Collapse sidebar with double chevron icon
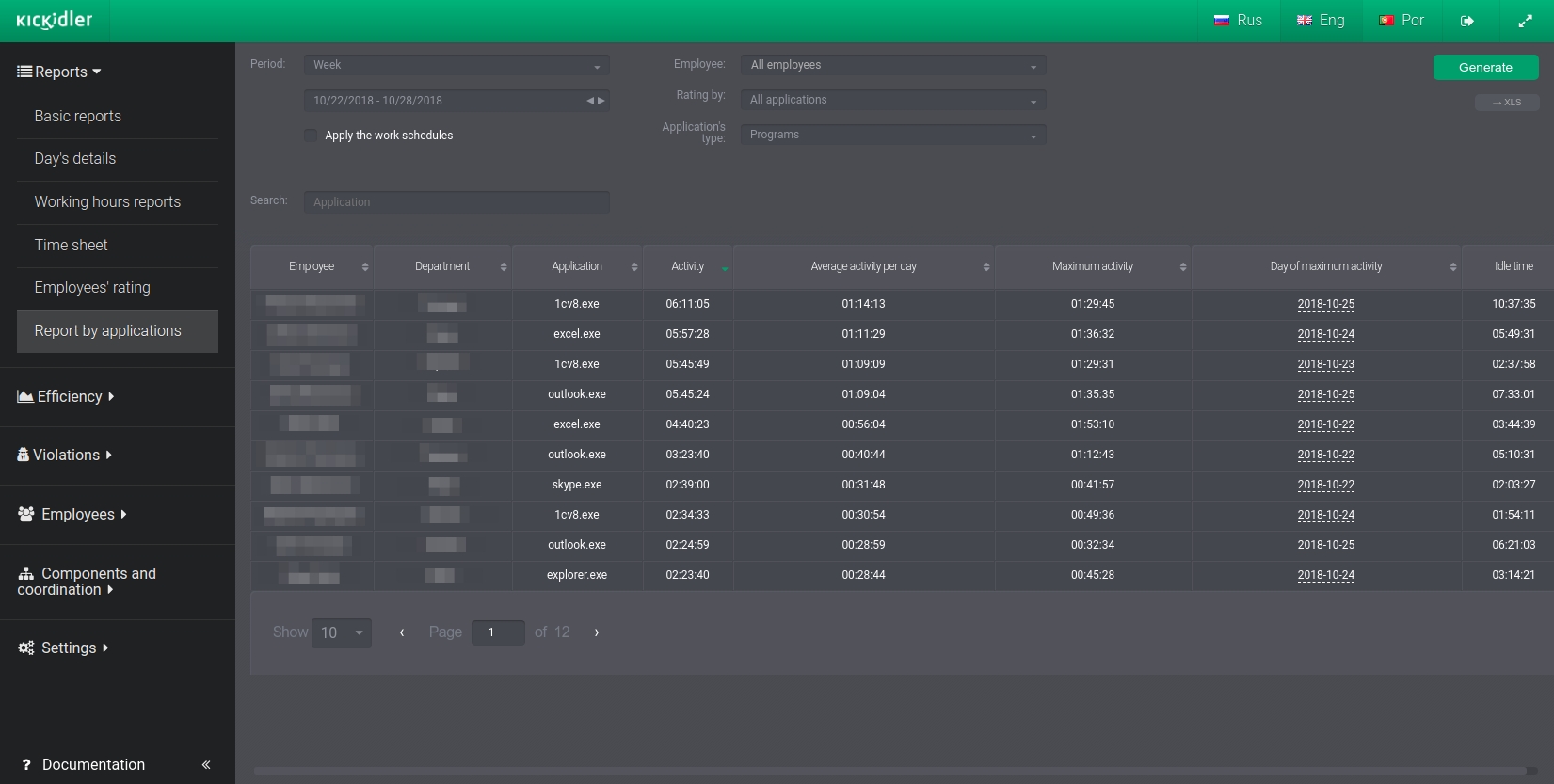The height and width of the screenshot is (784, 1554). click(206, 764)
